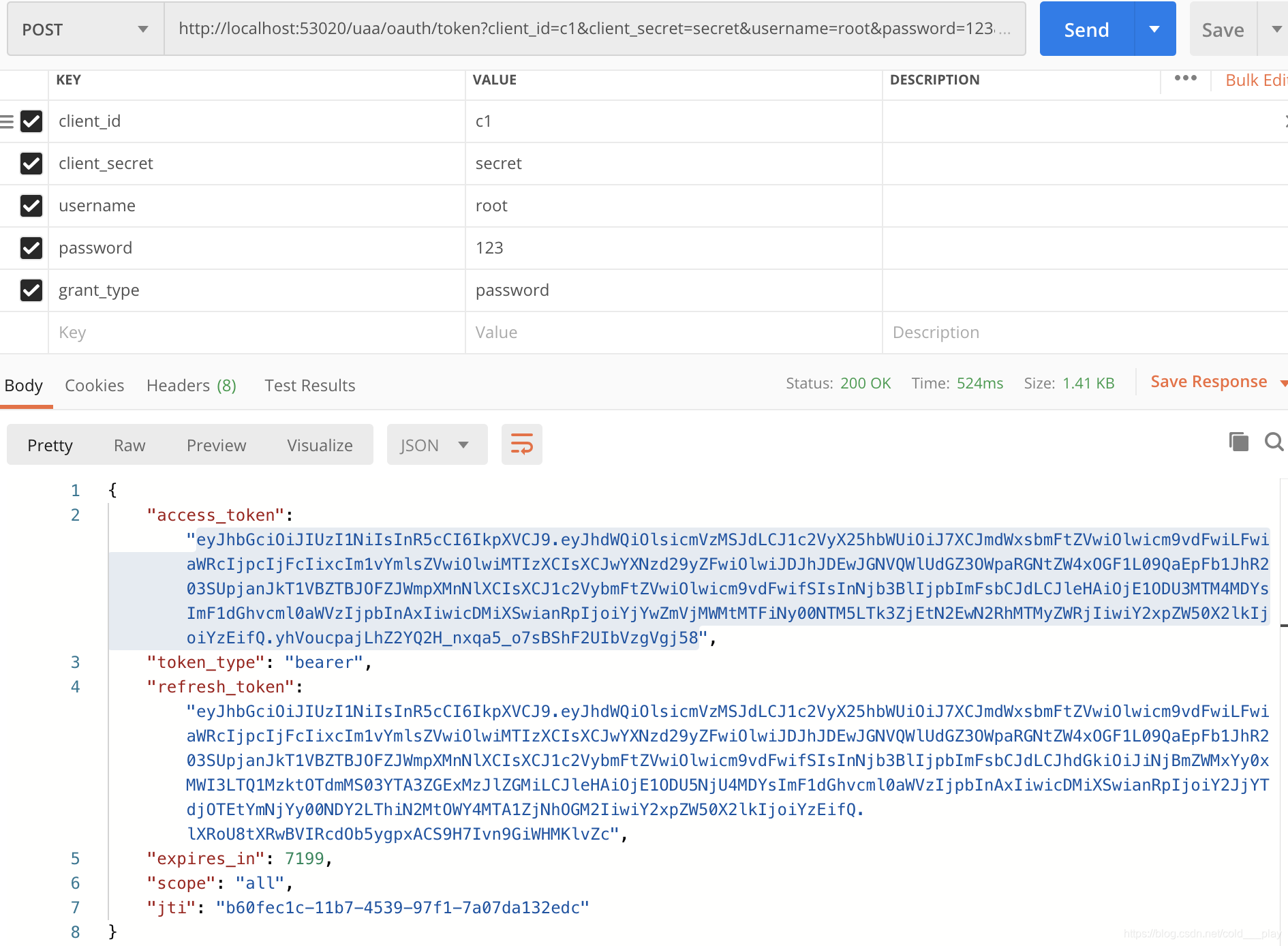Click Save Response link

tap(1209, 382)
